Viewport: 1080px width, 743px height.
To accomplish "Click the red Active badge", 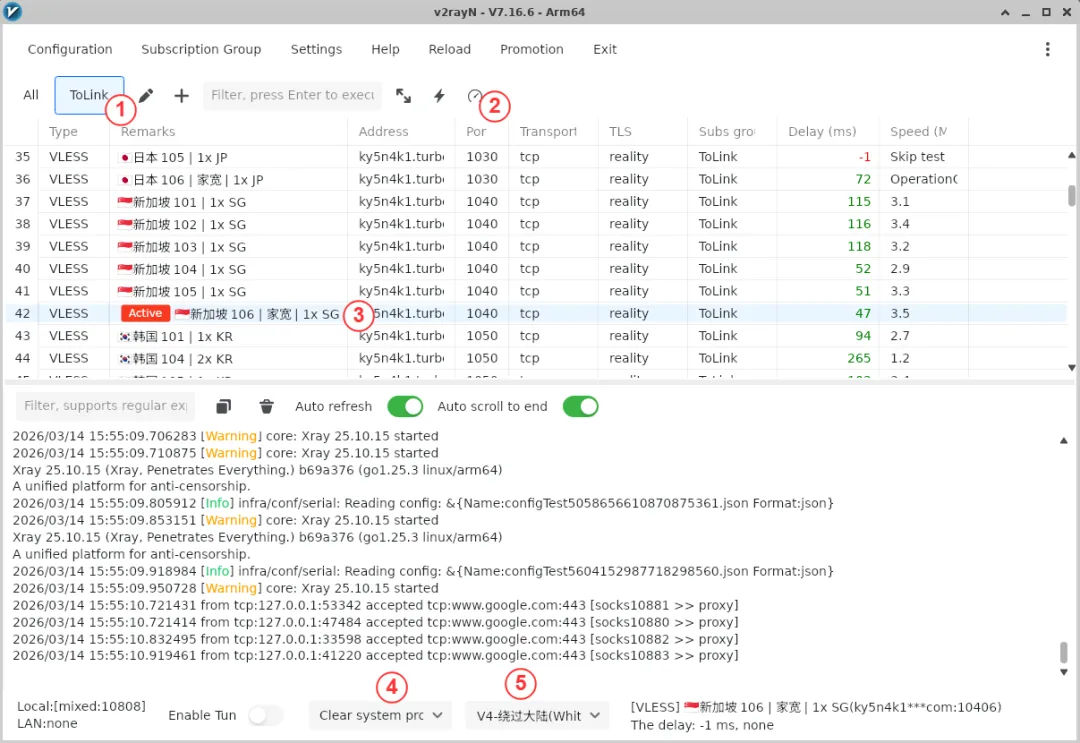I will pyautogui.click(x=145, y=313).
